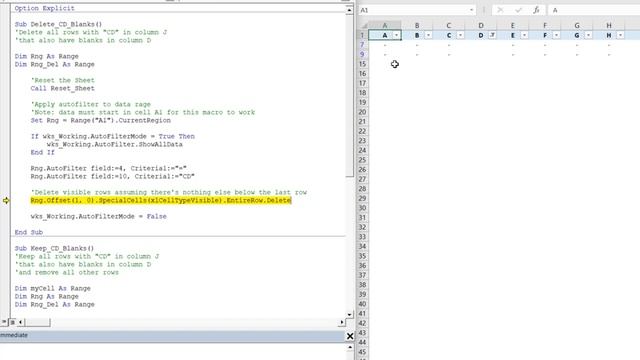Open filter dropdown in column G header cell
640x360 pixels.
588,36
